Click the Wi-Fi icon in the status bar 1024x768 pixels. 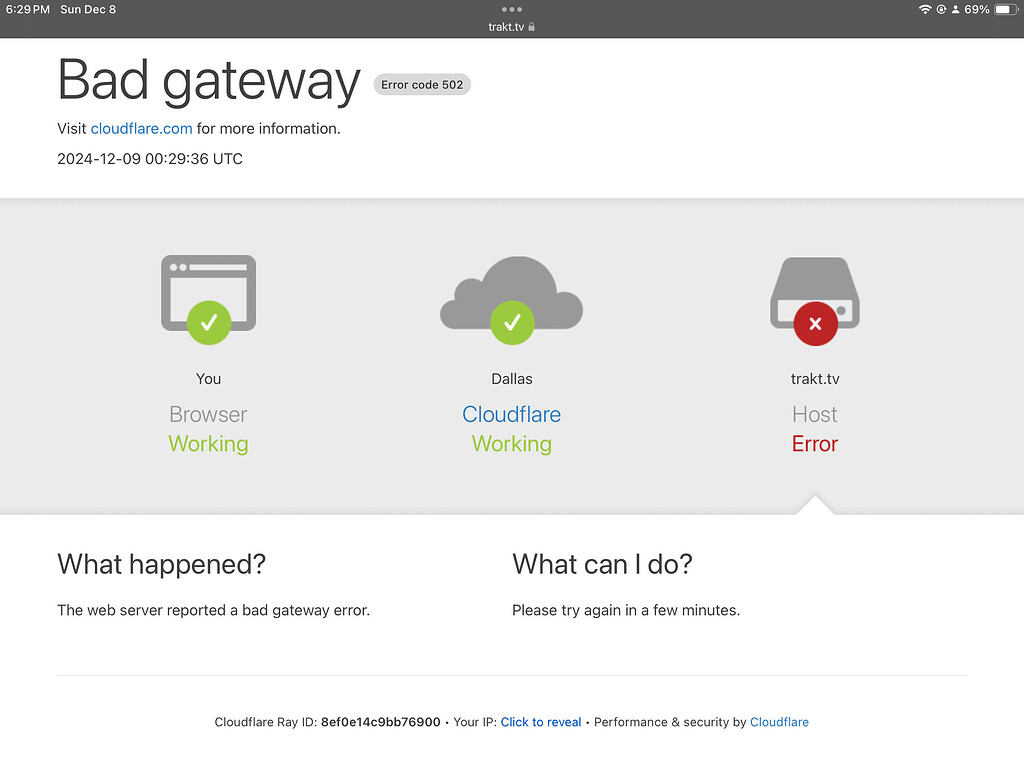point(925,9)
